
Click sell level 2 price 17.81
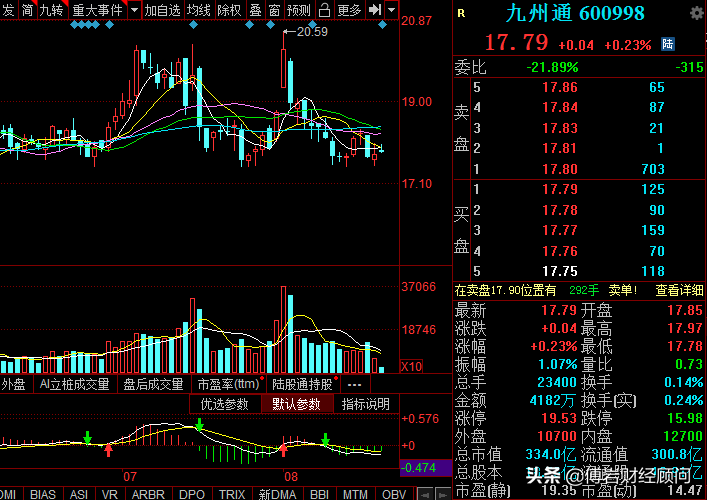click(560, 148)
